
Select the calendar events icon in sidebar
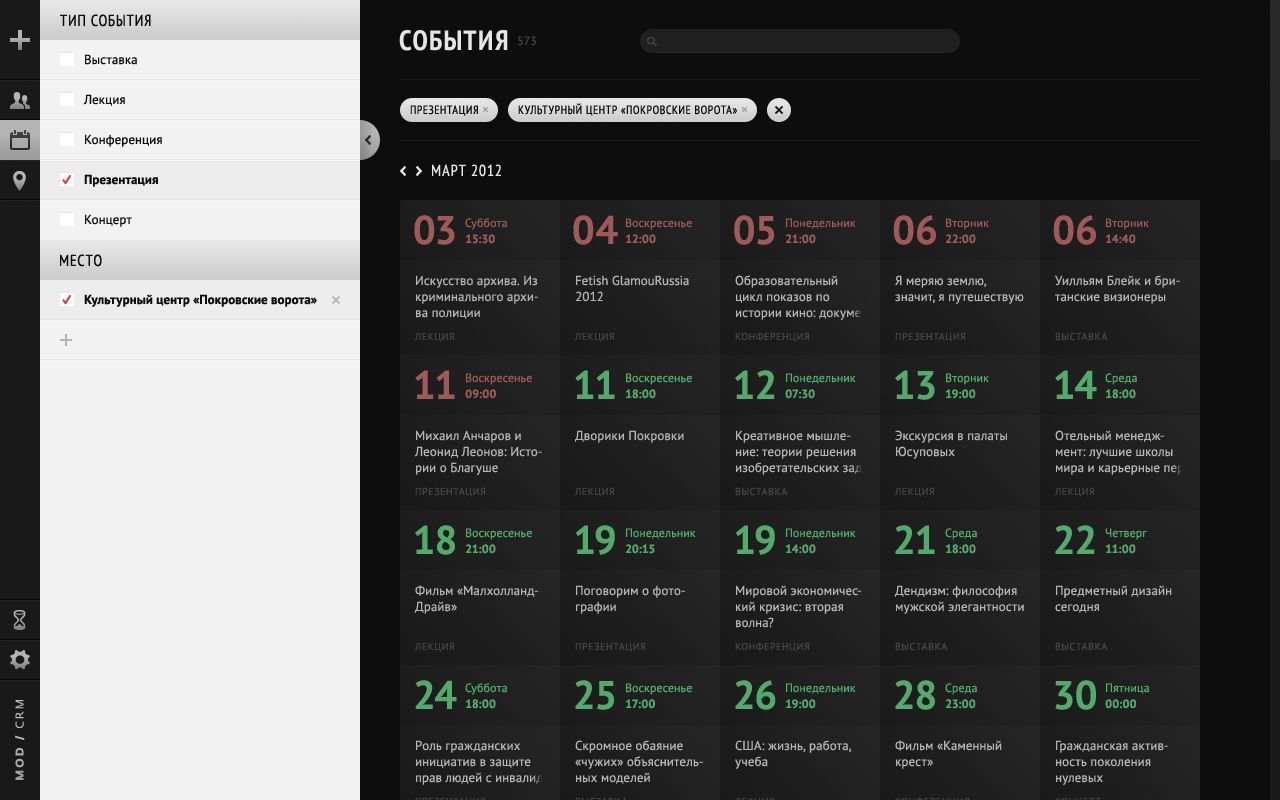point(19,140)
